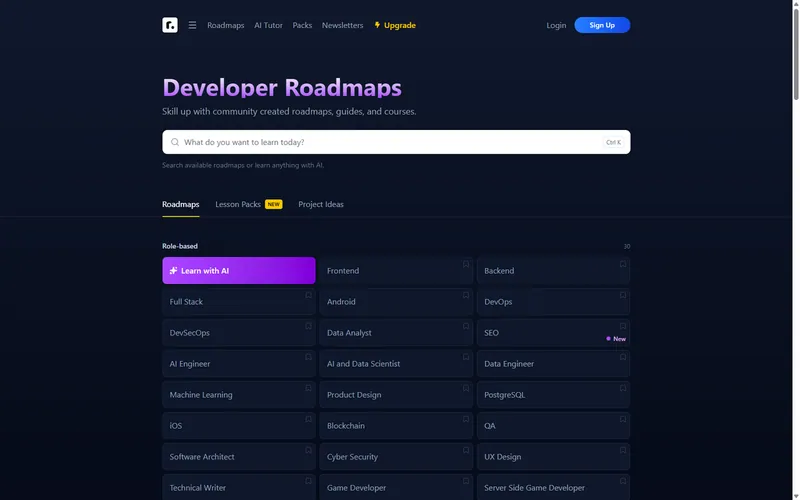Click the Login link
The image size is (800, 500).
pos(556,25)
